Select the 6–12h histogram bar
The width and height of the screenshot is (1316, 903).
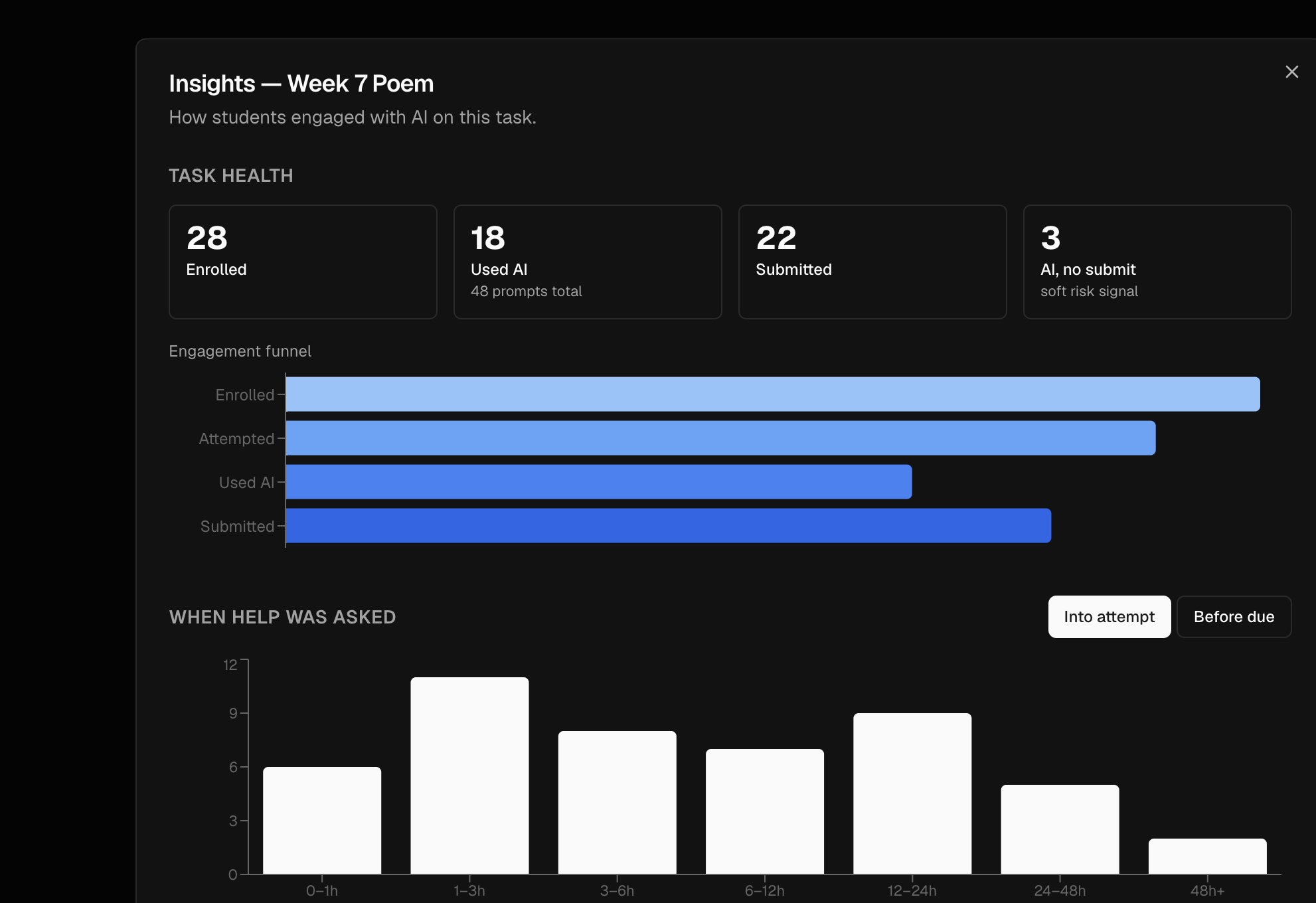click(765, 811)
